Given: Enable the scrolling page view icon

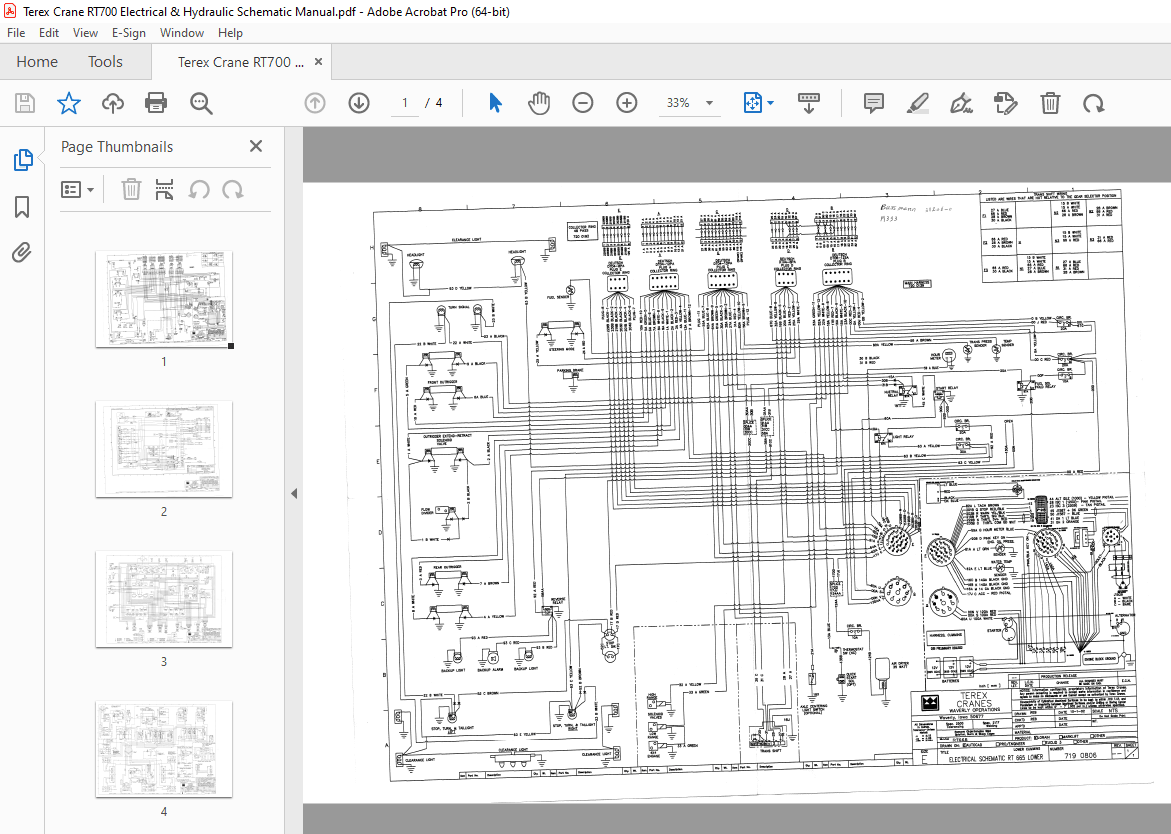Looking at the screenshot, I should pos(808,103).
